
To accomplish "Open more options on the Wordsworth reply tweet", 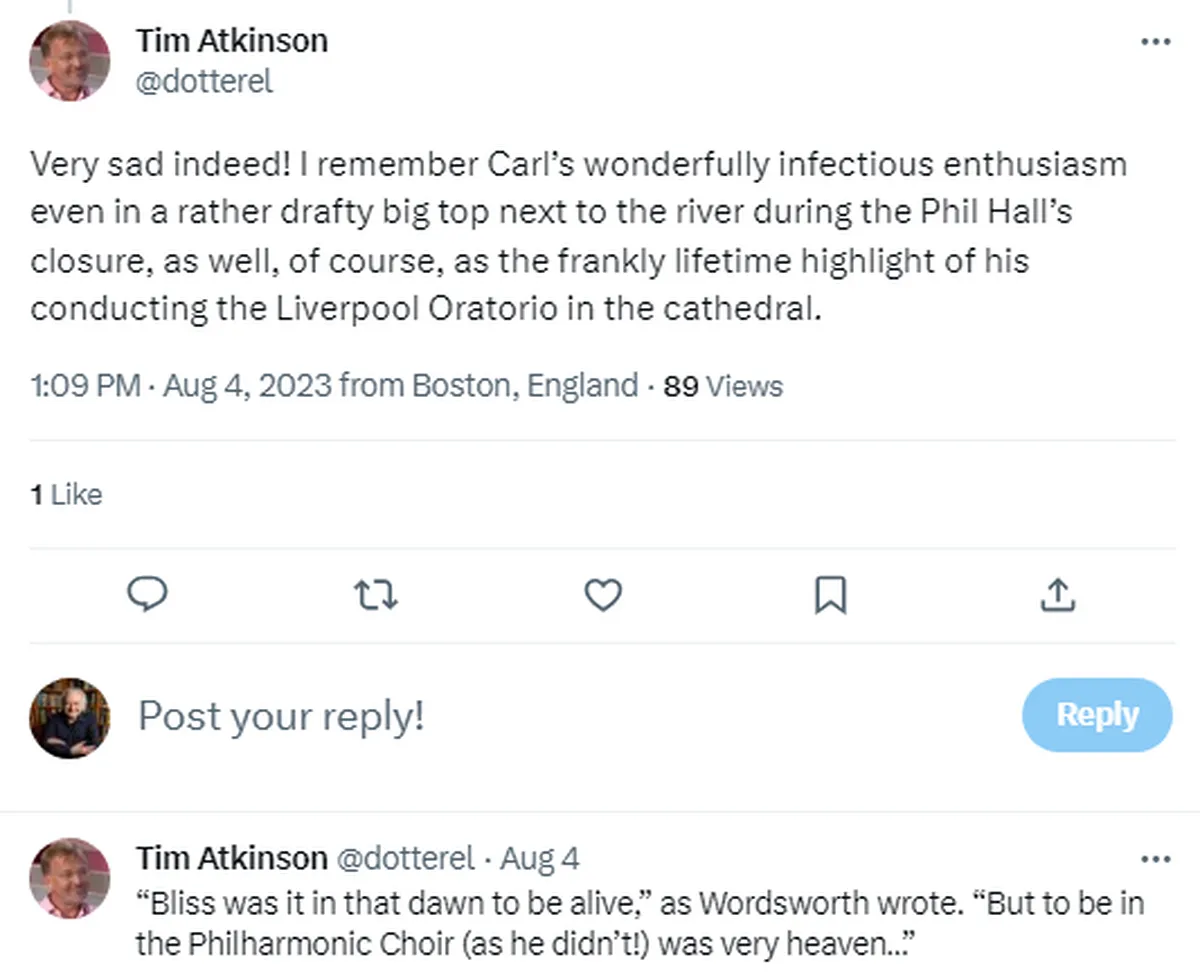I will tap(1156, 858).
